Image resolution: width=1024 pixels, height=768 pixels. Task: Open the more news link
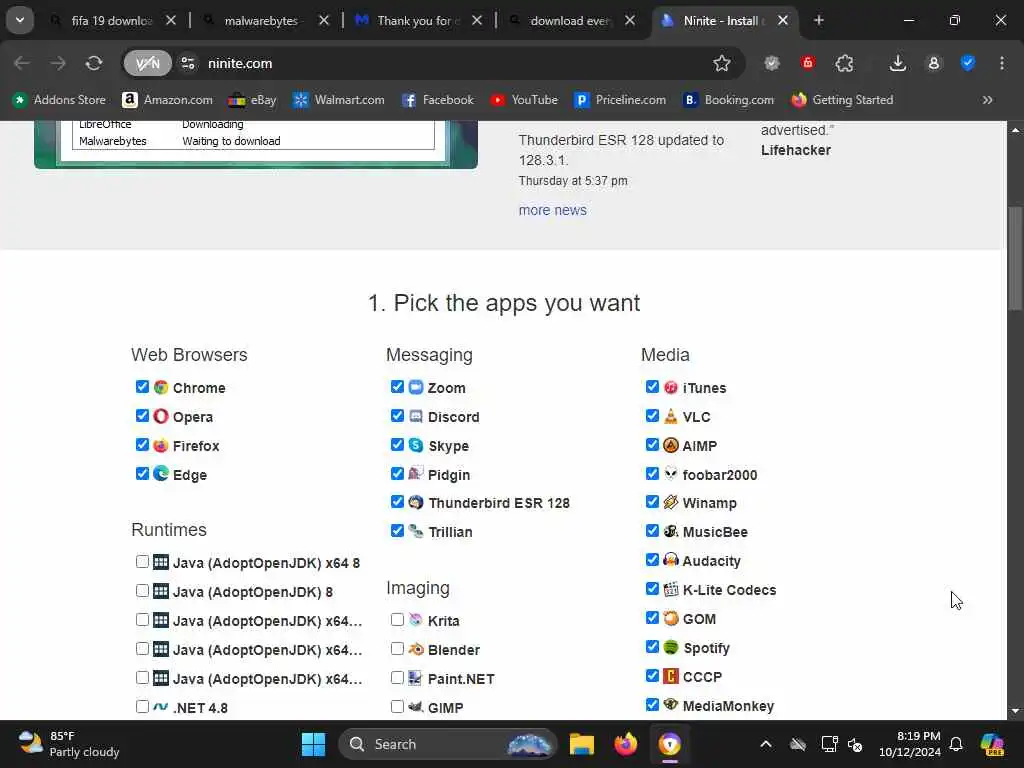point(552,210)
